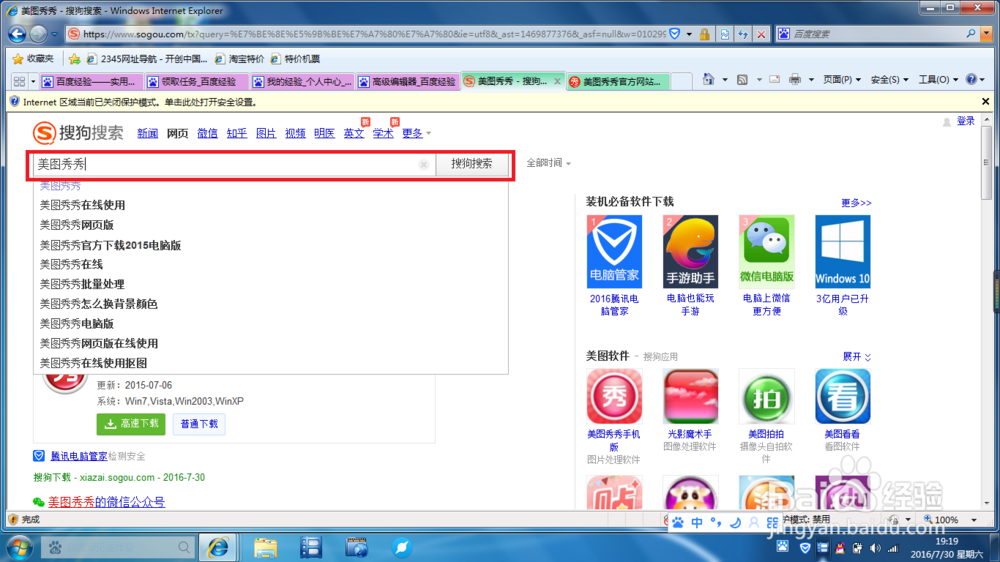This screenshot has width=1000, height=562.
Task: Click the Favorites star icon (收藏夹)
Action: pyautogui.click(x=18, y=59)
